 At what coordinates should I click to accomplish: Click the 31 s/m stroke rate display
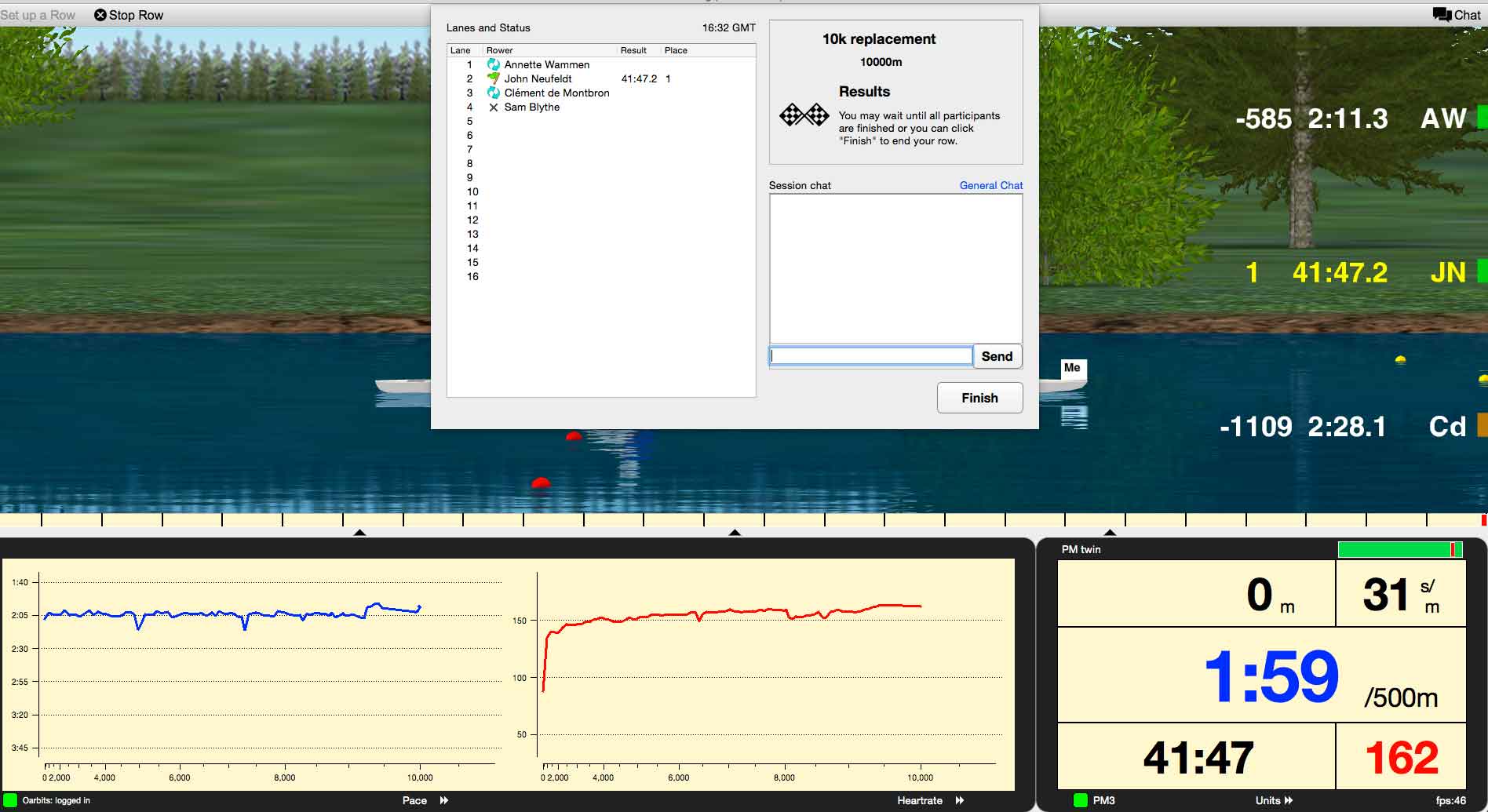click(x=1402, y=595)
